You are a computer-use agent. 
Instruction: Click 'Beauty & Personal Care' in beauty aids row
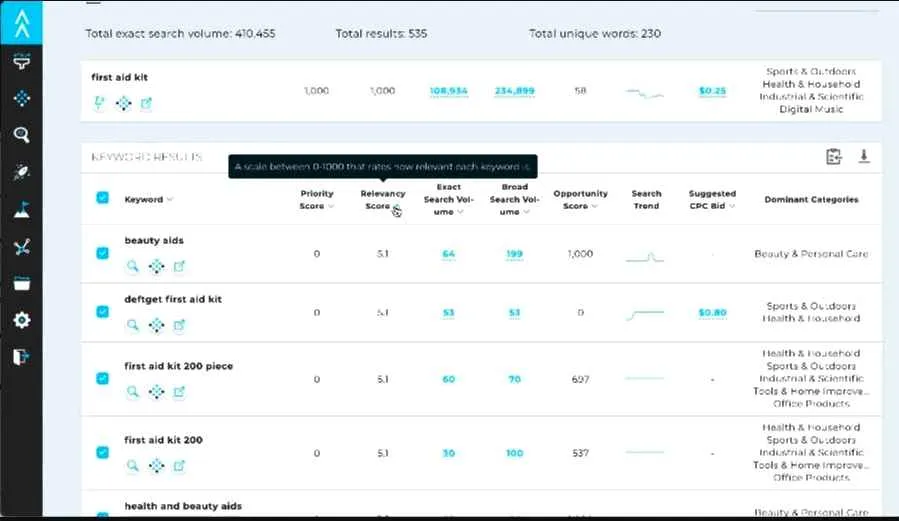tap(811, 254)
